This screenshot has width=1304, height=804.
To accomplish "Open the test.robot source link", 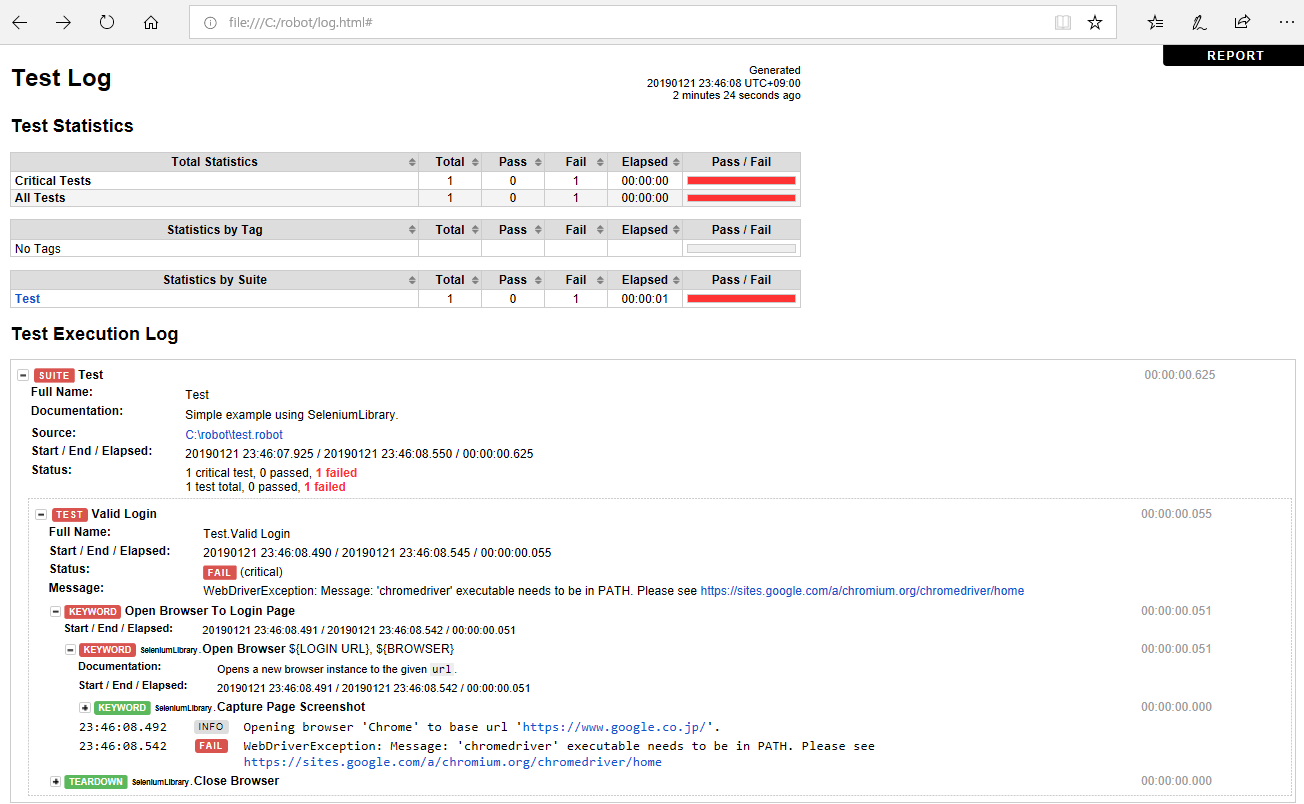I will 233,435.
